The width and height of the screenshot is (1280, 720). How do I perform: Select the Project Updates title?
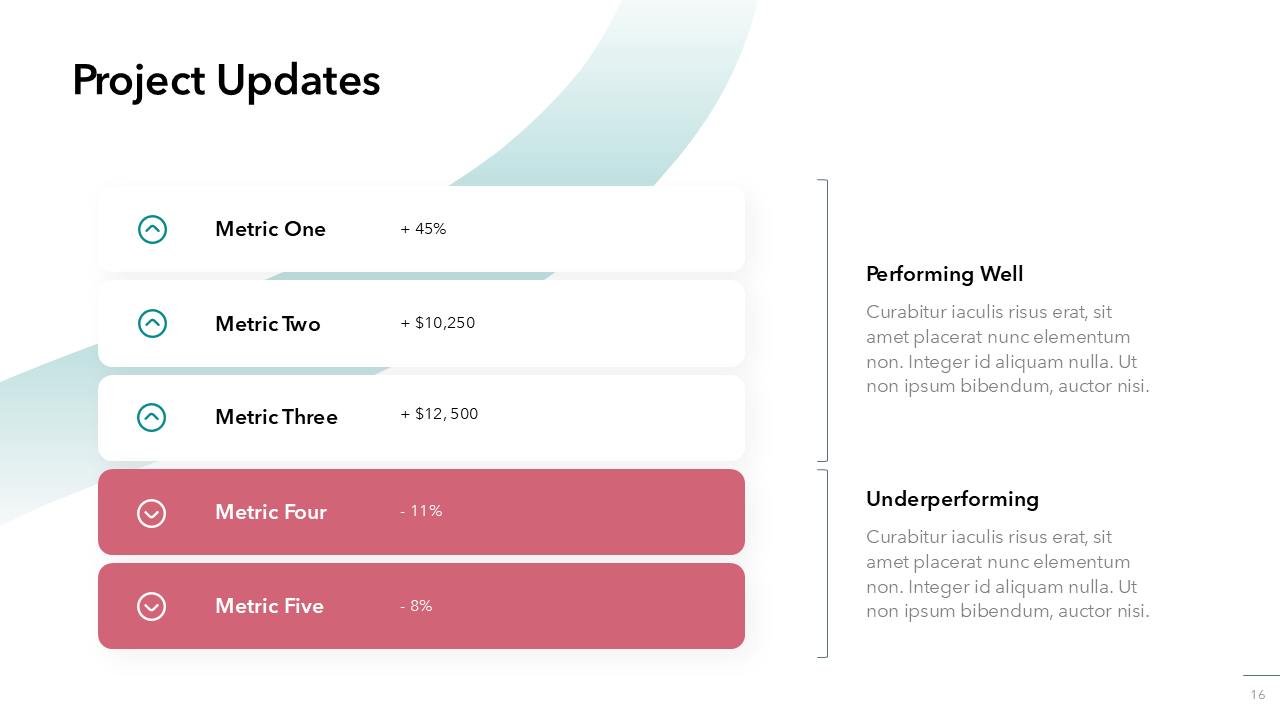226,80
